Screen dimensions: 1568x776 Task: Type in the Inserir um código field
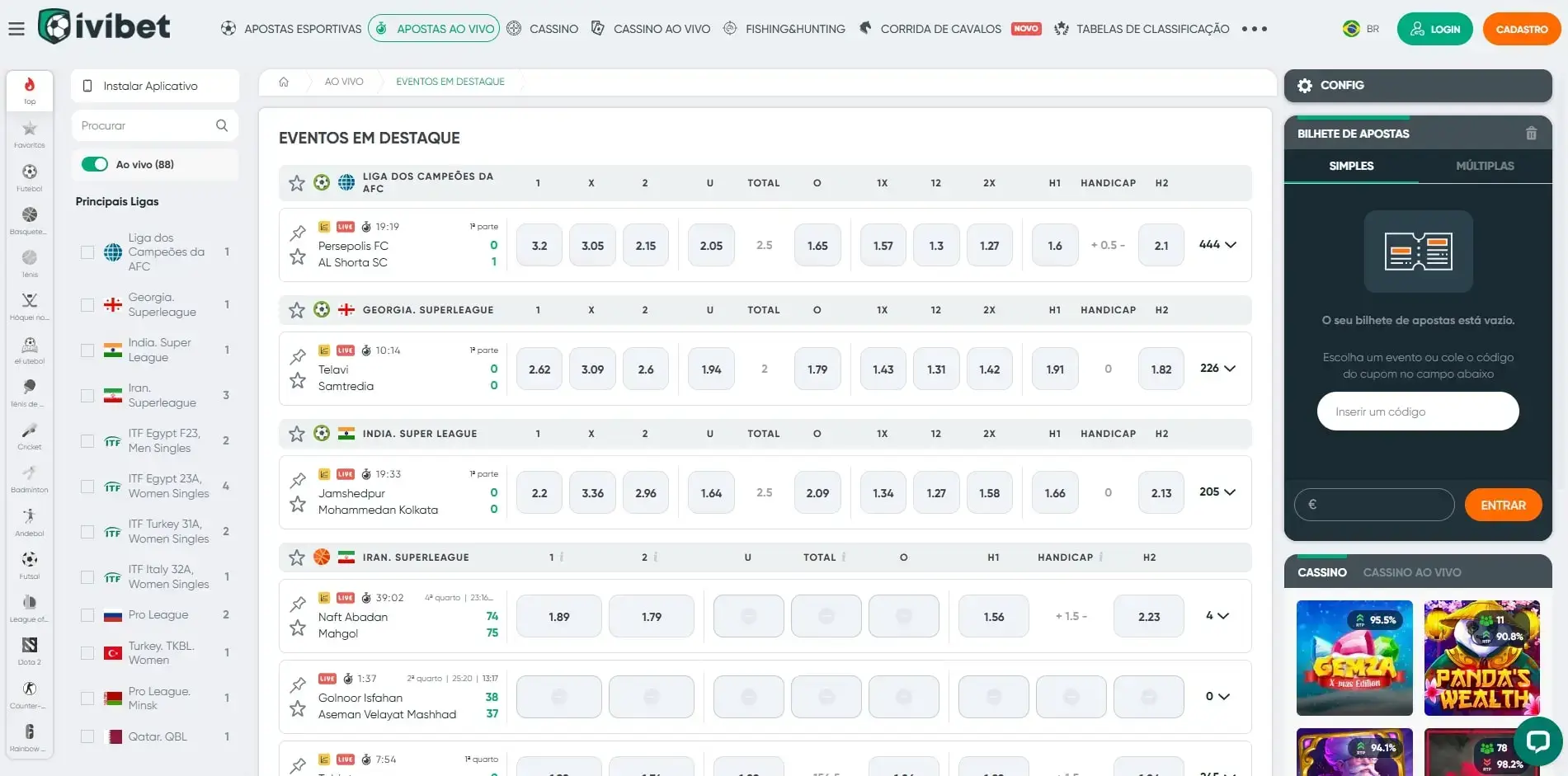[1417, 411]
